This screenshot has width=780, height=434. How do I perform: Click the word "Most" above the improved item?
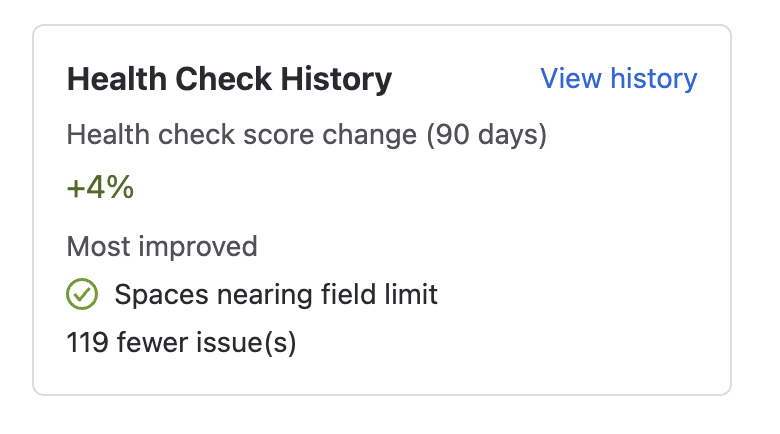(x=100, y=246)
